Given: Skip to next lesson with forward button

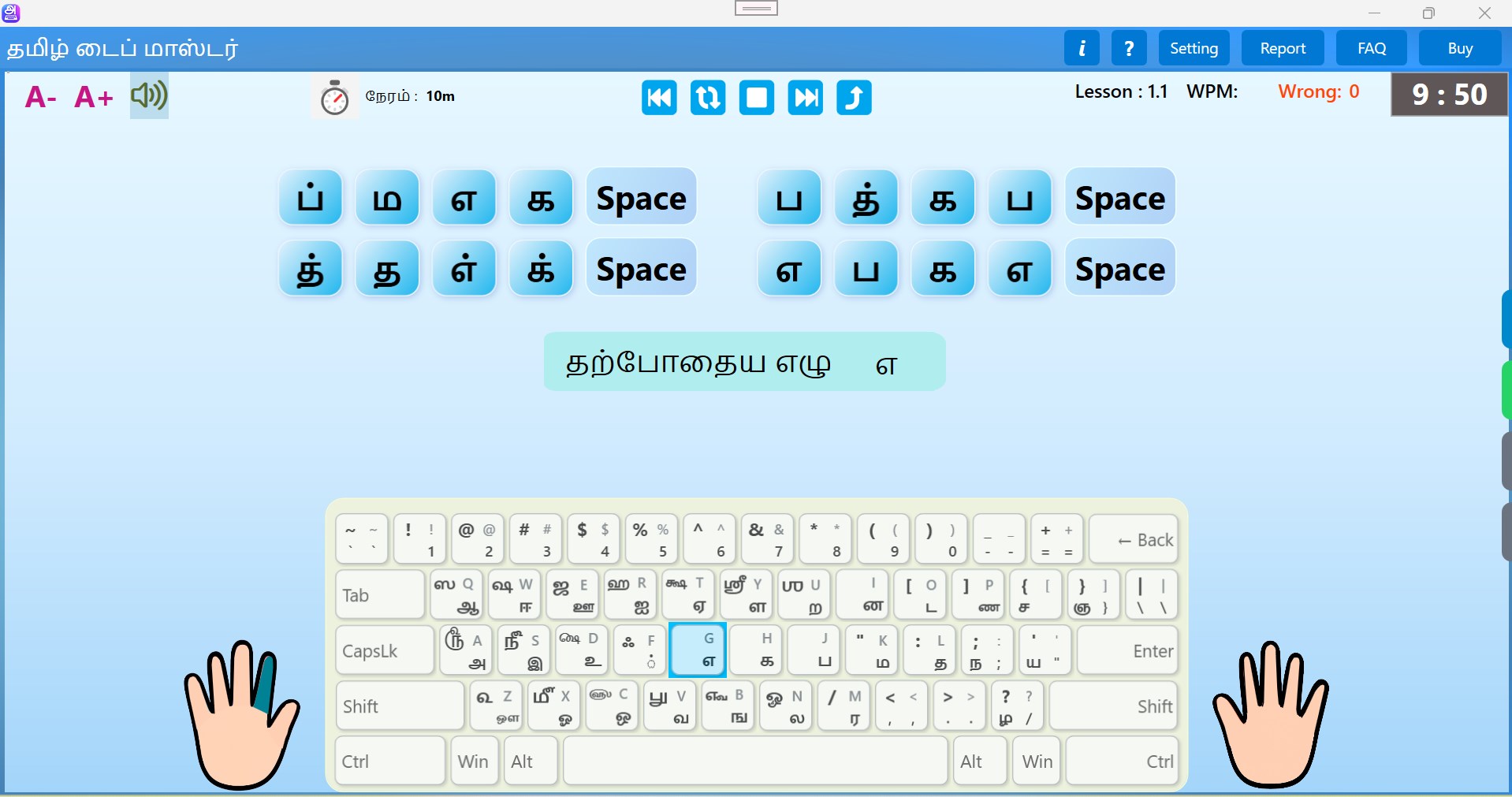Looking at the screenshot, I should click(806, 98).
